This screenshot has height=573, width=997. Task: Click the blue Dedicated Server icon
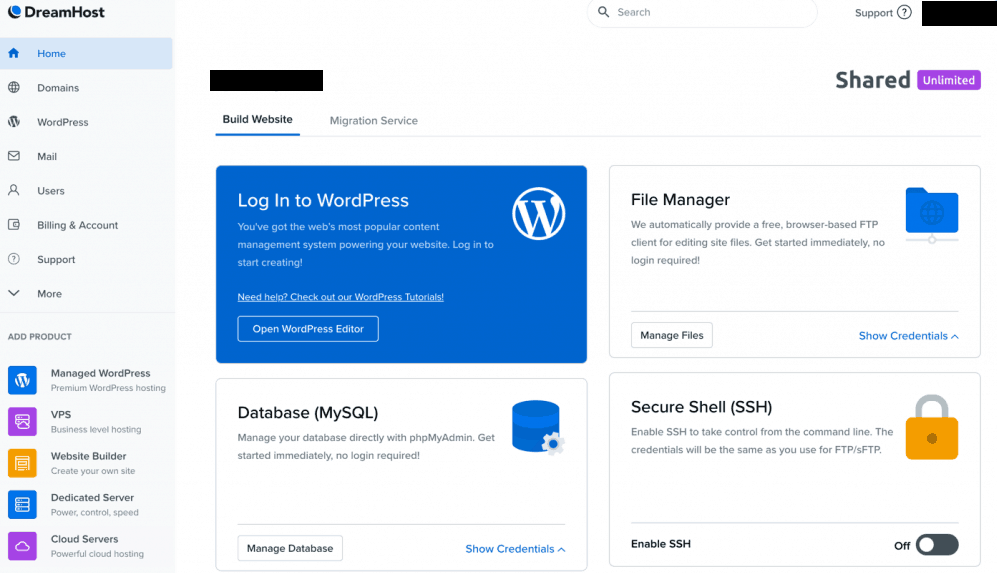22,504
